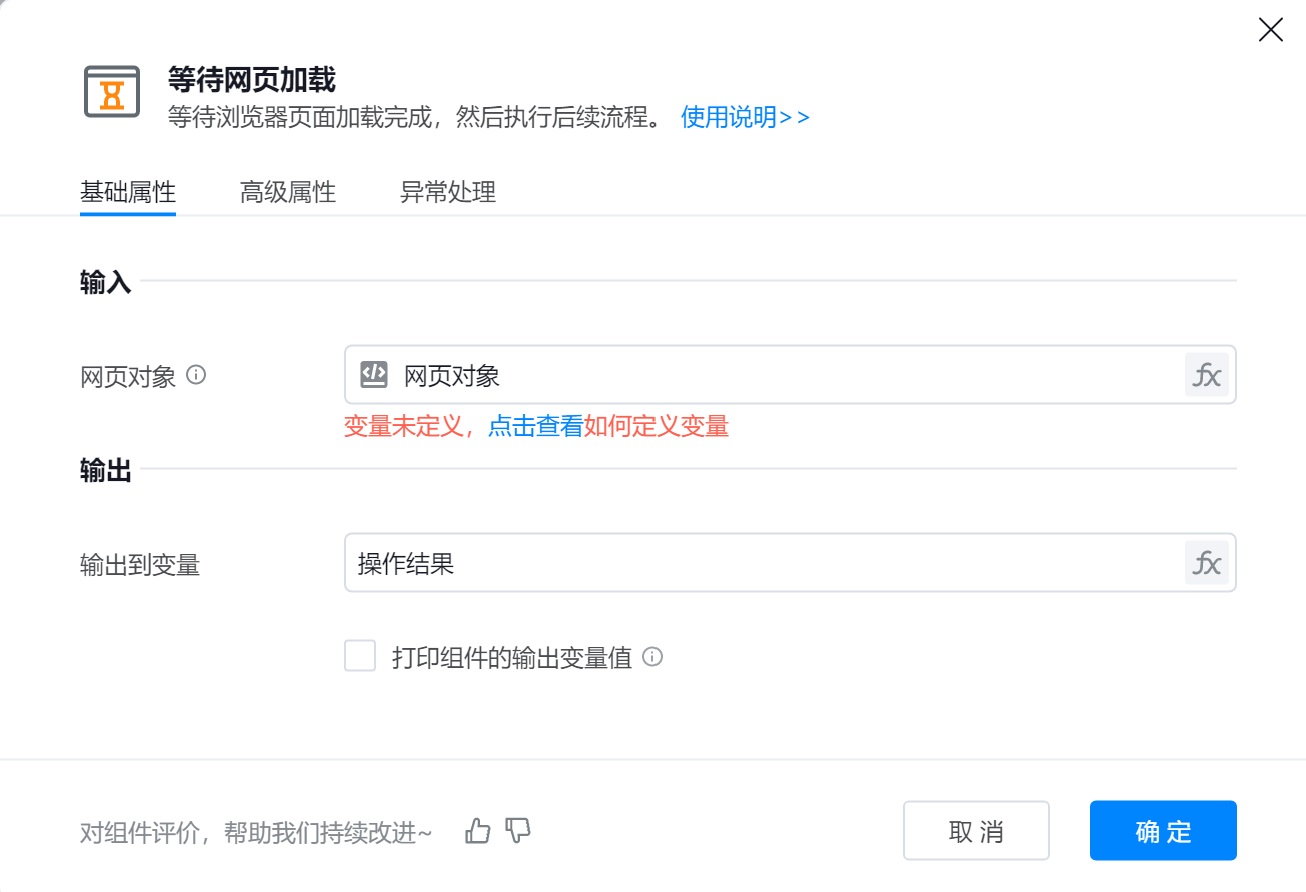Open fx expression editor for 输出到变量
1306x892 pixels.
tap(1206, 563)
